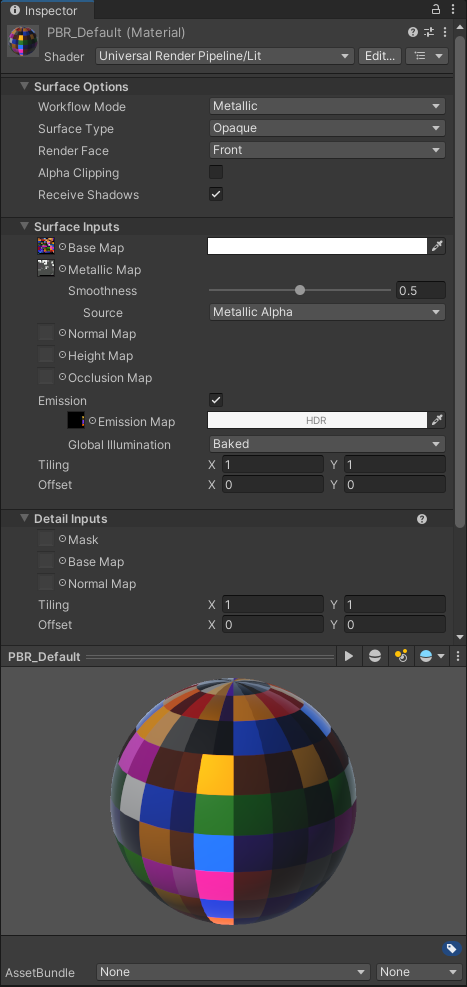The height and width of the screenshot is (987, 467).
Task: Click the Emission Map texture thumbnail
Action: [76, 420]
